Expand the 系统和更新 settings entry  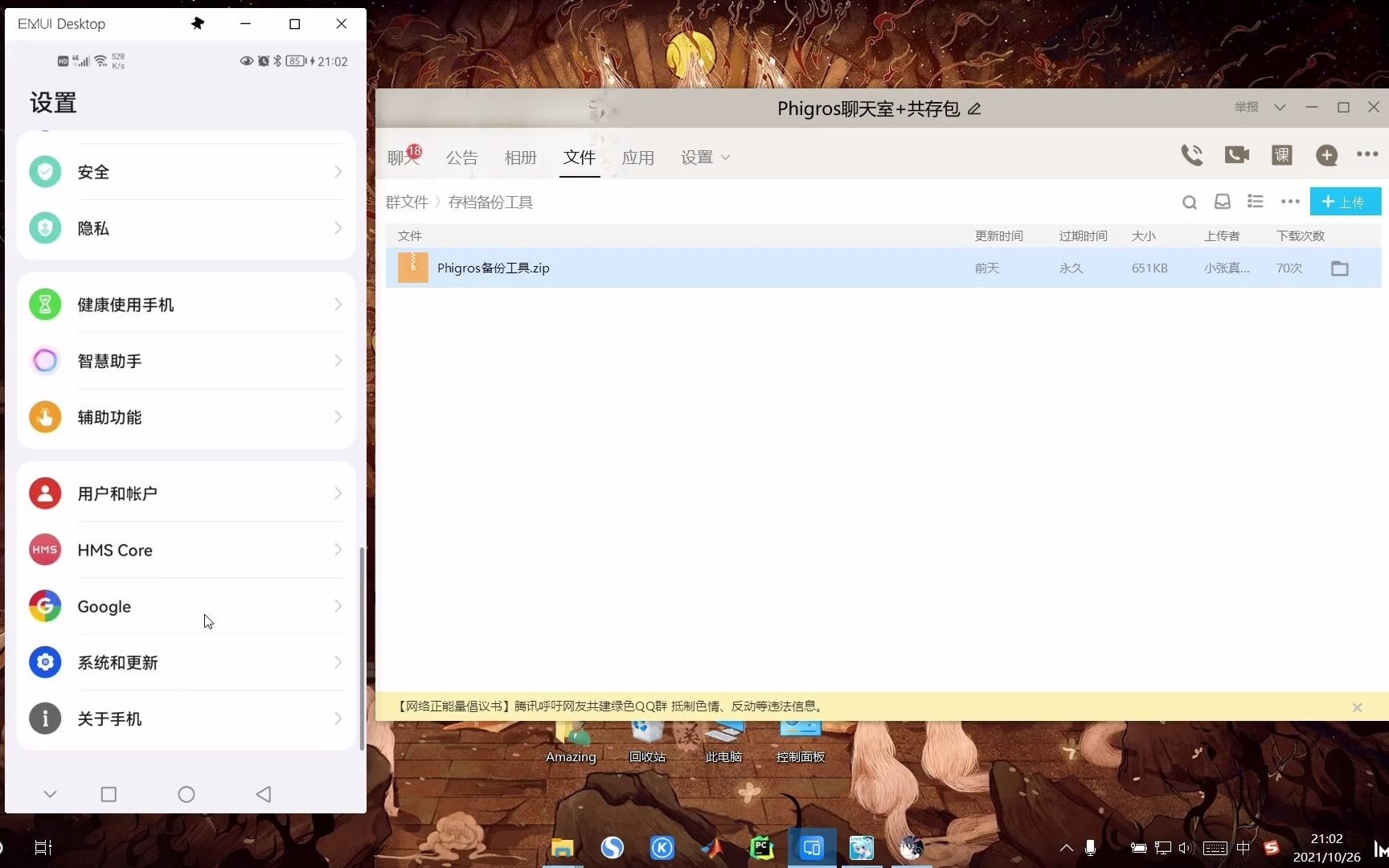click(x=186, y=662)
